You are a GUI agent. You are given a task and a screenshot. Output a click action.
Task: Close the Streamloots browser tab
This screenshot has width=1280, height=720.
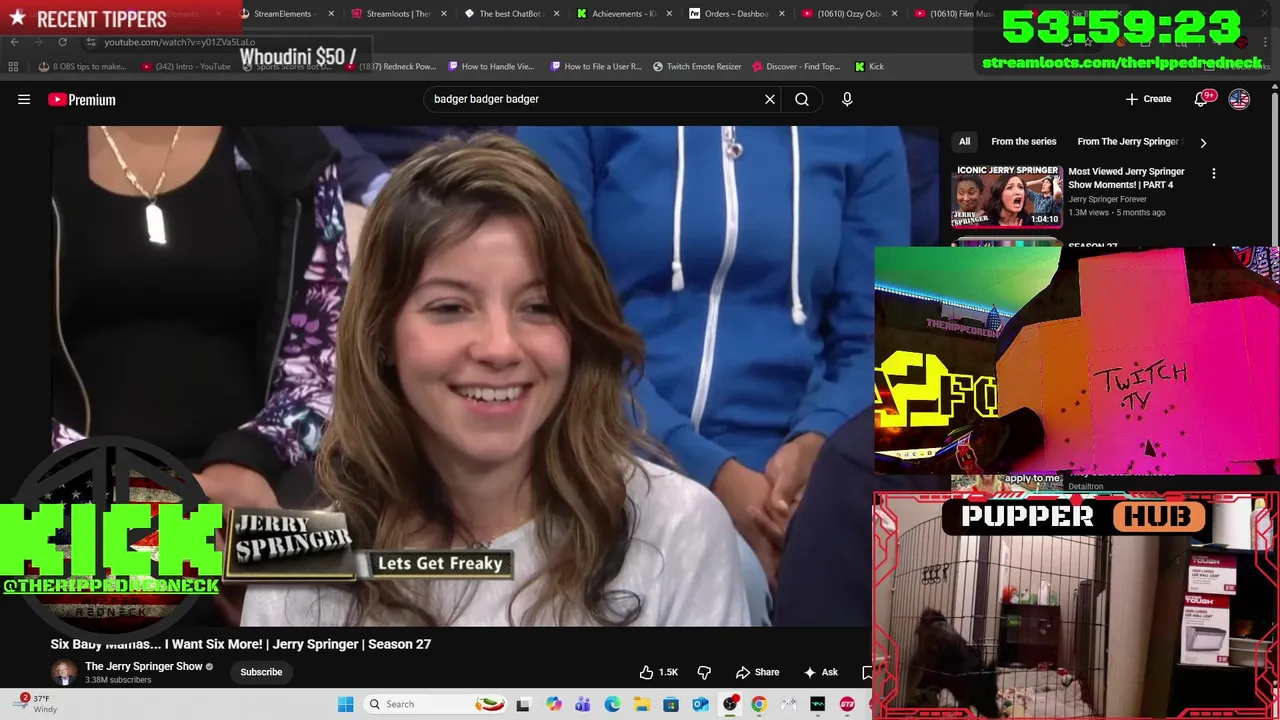pos(443,14)
